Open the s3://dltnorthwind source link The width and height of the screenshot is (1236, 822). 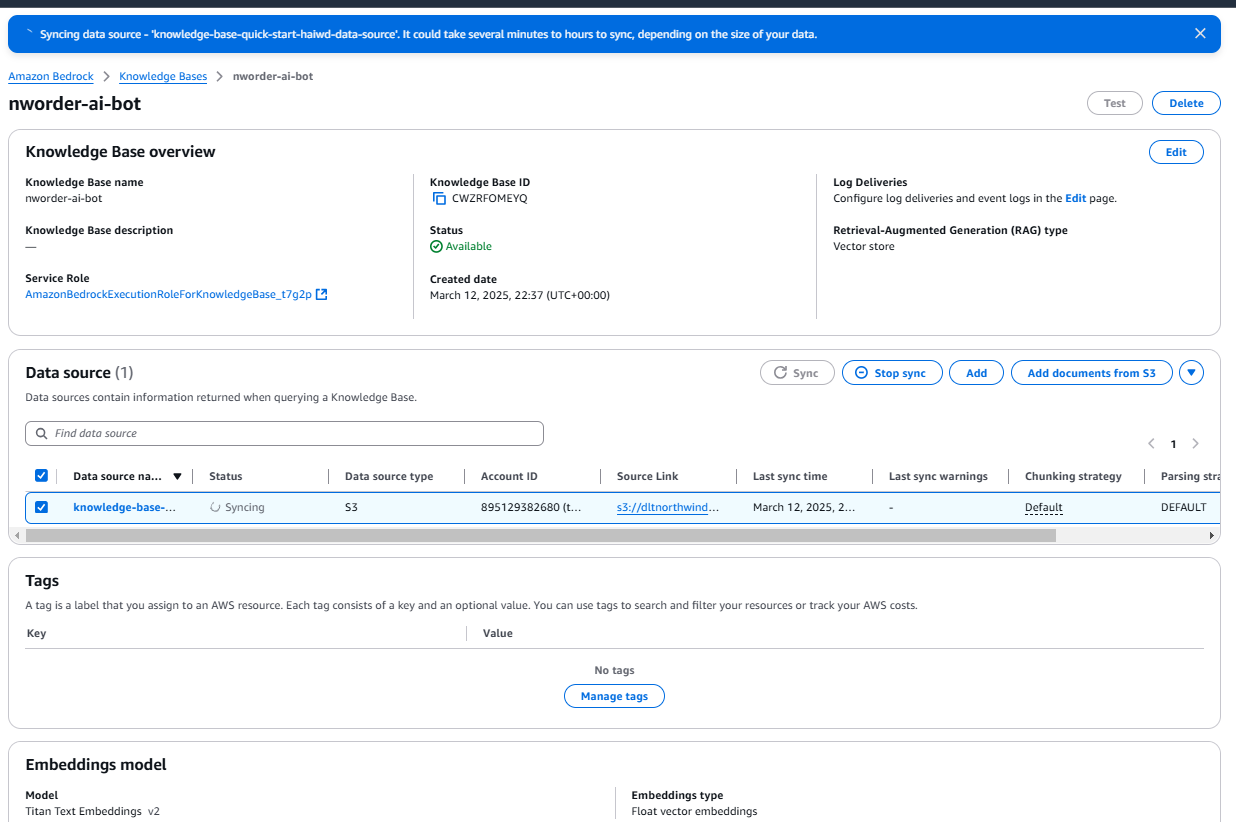[668, 507]
